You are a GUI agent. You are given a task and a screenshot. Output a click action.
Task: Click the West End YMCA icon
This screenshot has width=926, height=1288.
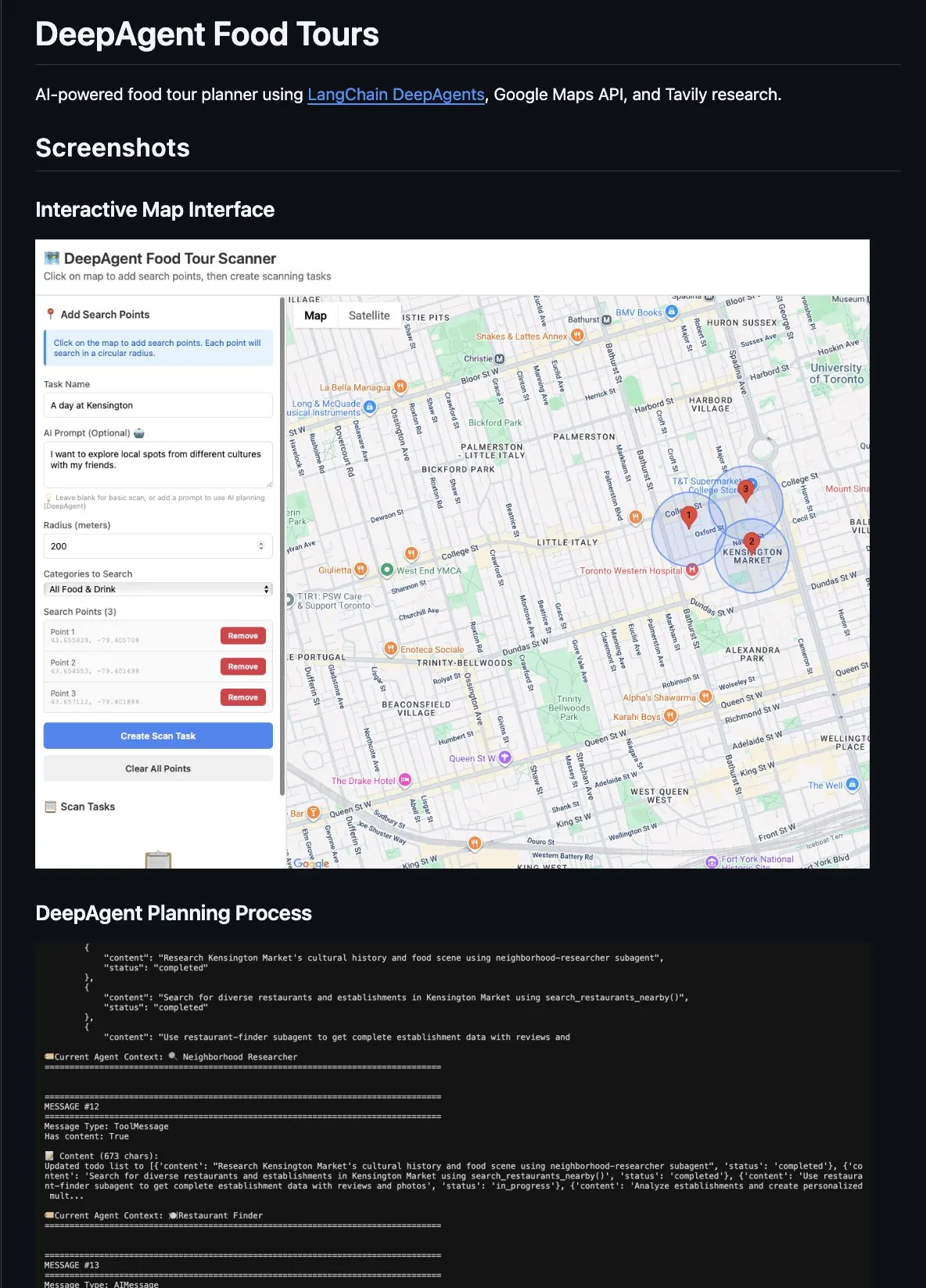(x=386, y=570)
